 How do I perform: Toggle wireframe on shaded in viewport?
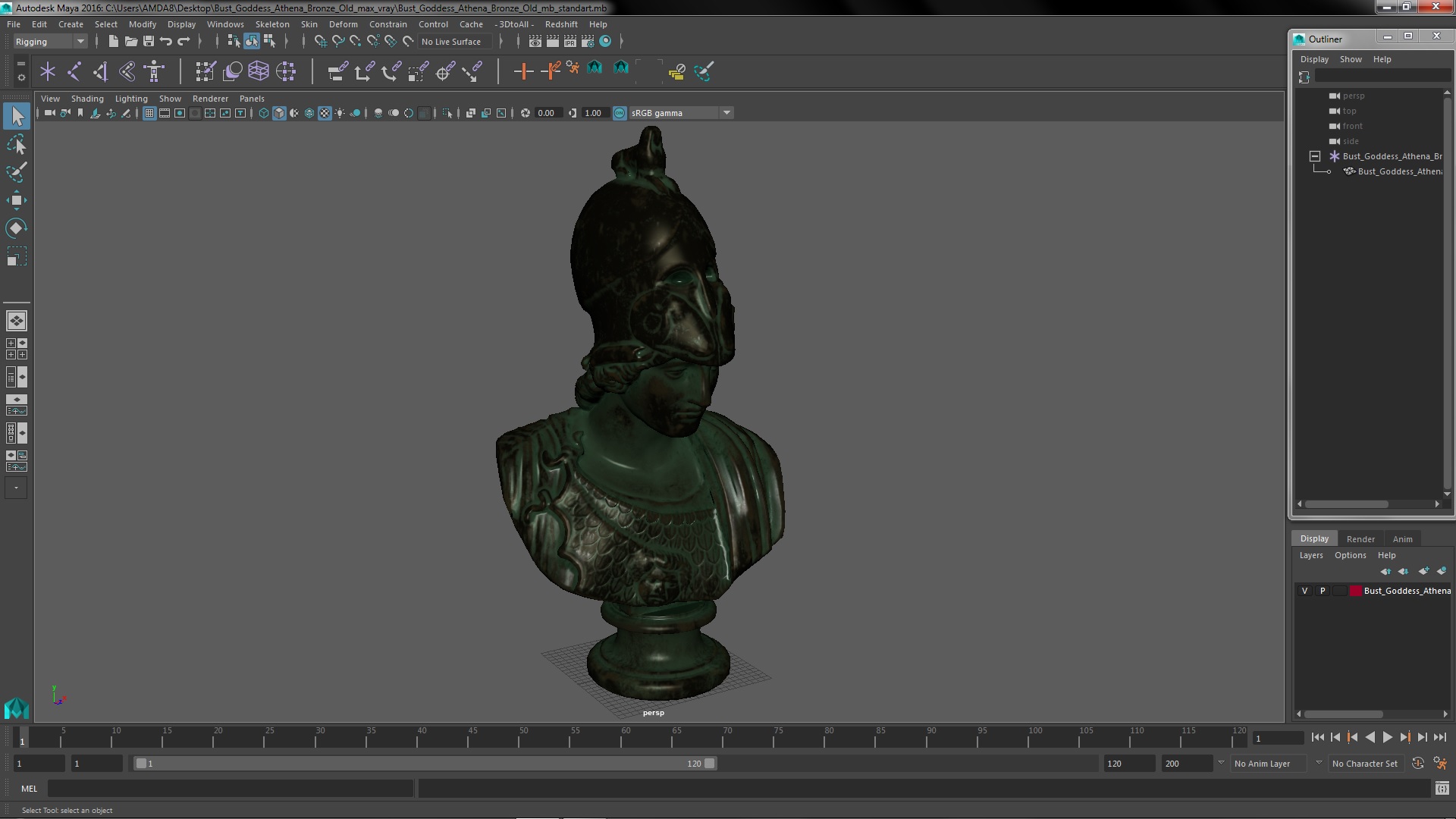click(309, 113)
